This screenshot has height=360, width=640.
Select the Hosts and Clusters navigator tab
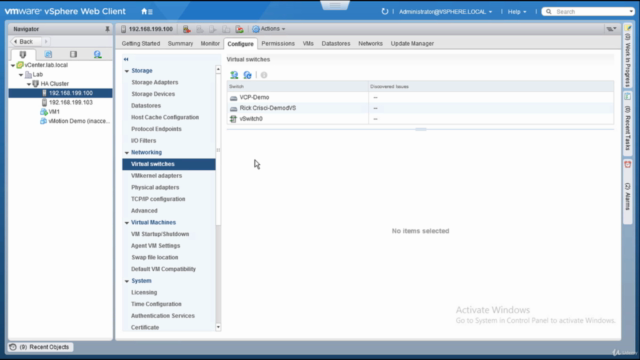(23, 54)
